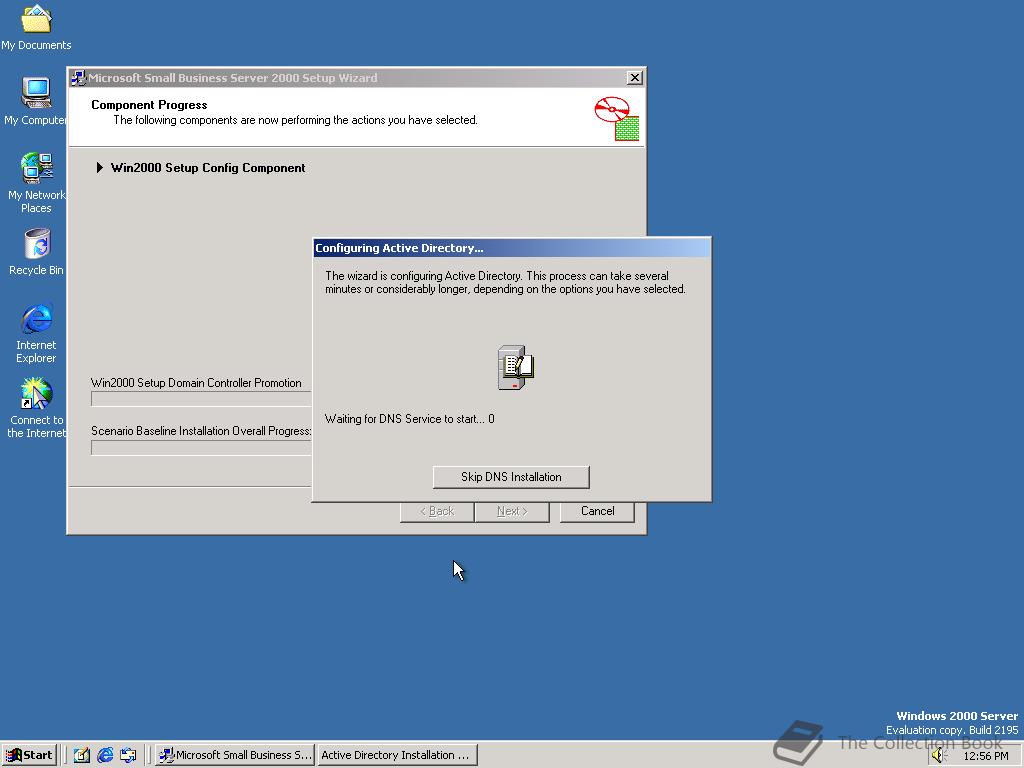Click the disabled Back button
This screenshot has height=768, width=1024.
click(x=437, y=511)
